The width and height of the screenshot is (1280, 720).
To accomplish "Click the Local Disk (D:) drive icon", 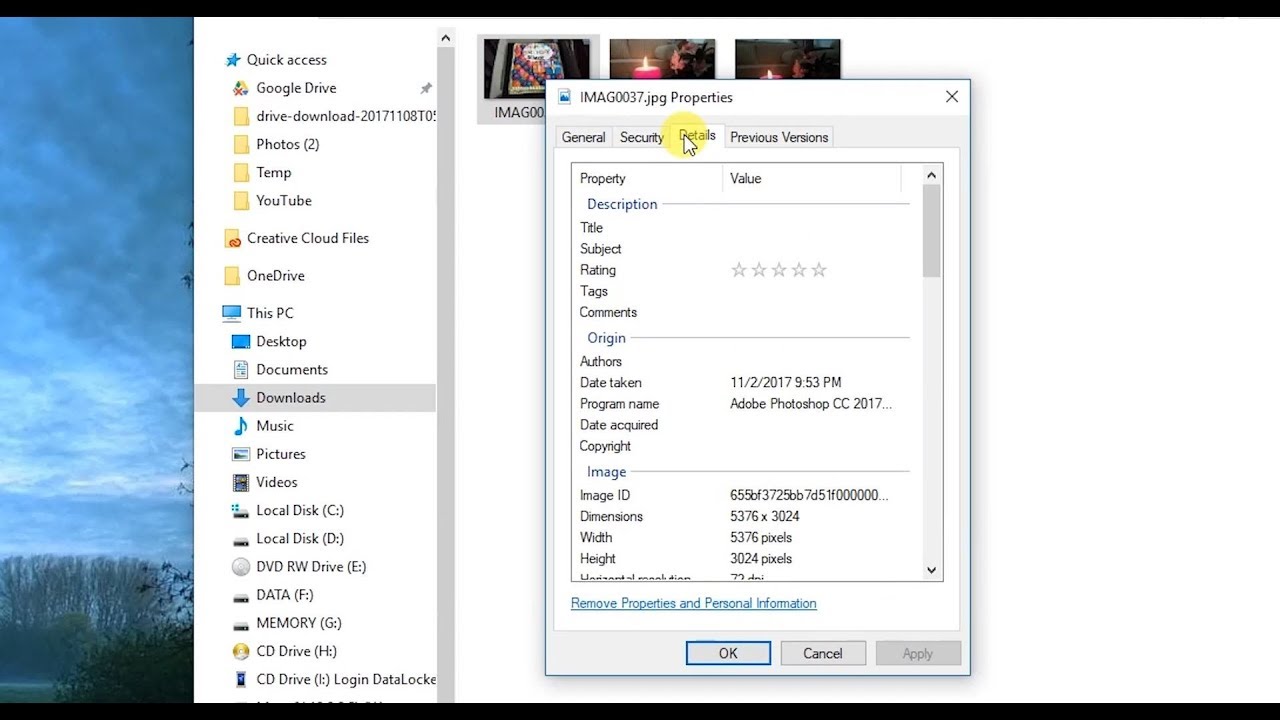I will tap(241, 539).
